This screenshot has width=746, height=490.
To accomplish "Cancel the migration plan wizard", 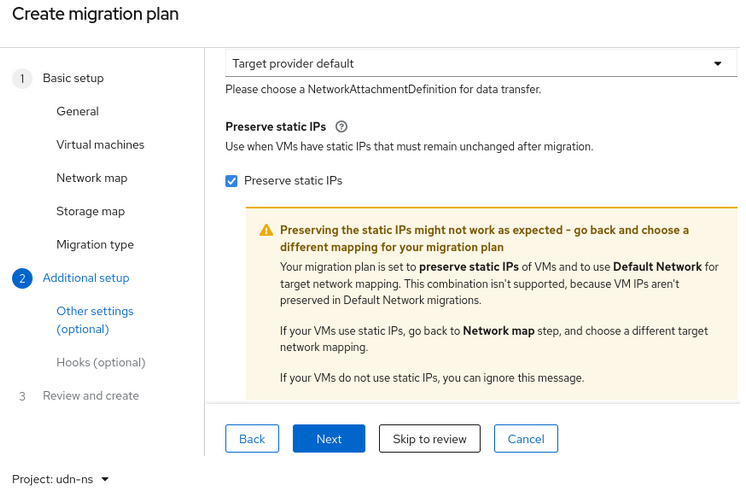I will click(525, 439).
